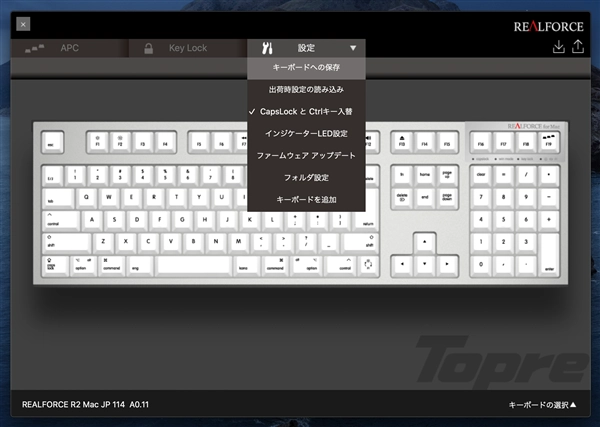Image resolution: width=600 pixels, height=427 pixels.
Task: Click the A key
Action: pyautogui.click(x=92, y=220)
